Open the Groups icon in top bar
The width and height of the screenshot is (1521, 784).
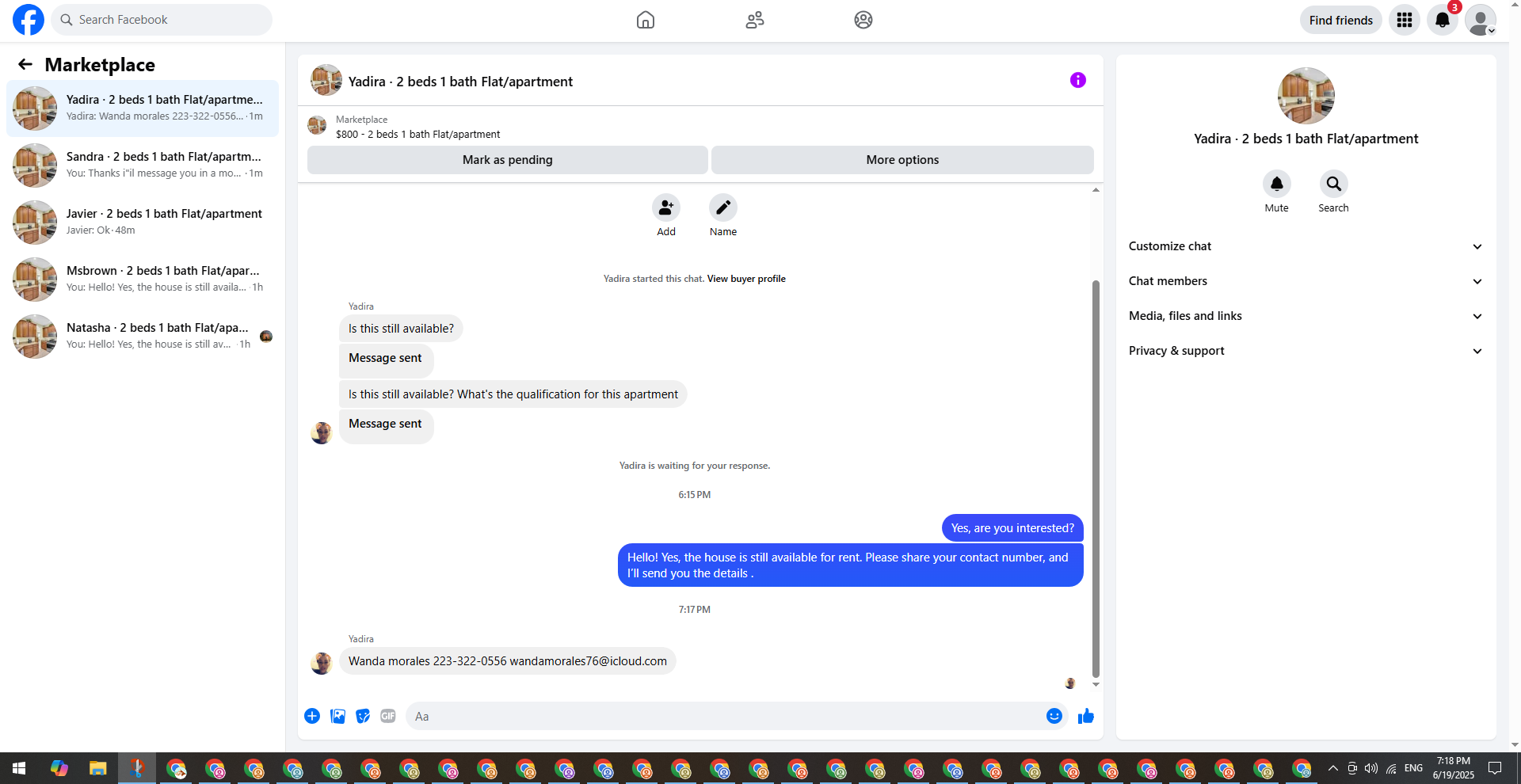(x=863, y=20)
